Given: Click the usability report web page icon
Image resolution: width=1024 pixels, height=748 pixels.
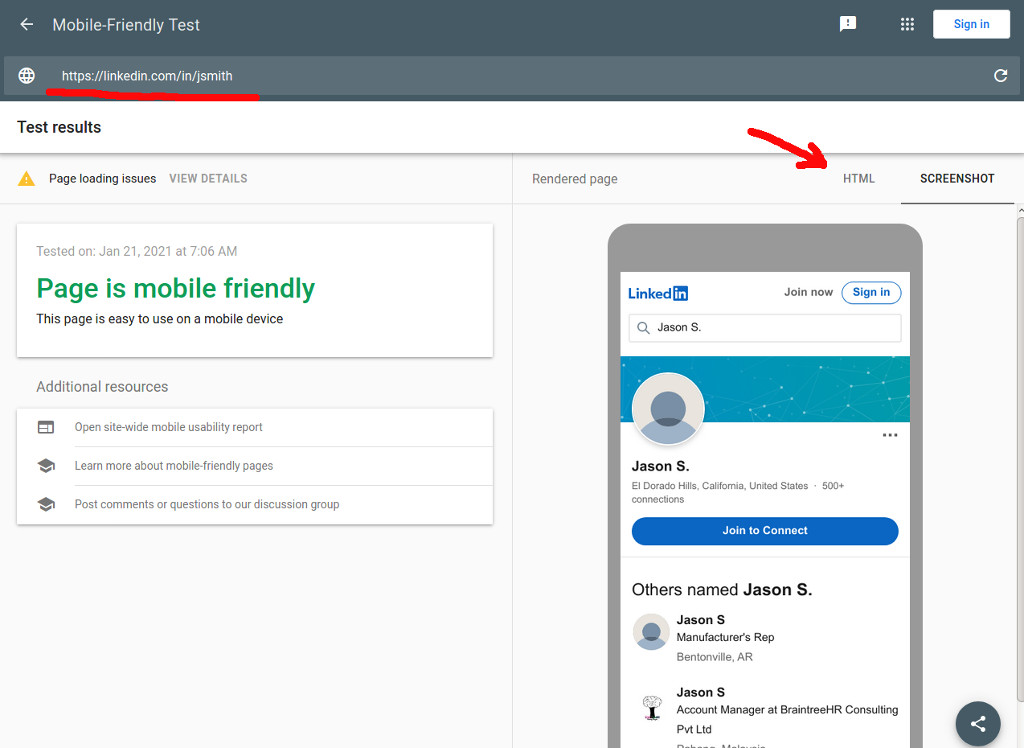Looking at the screenshot, I should coord(46,427).
